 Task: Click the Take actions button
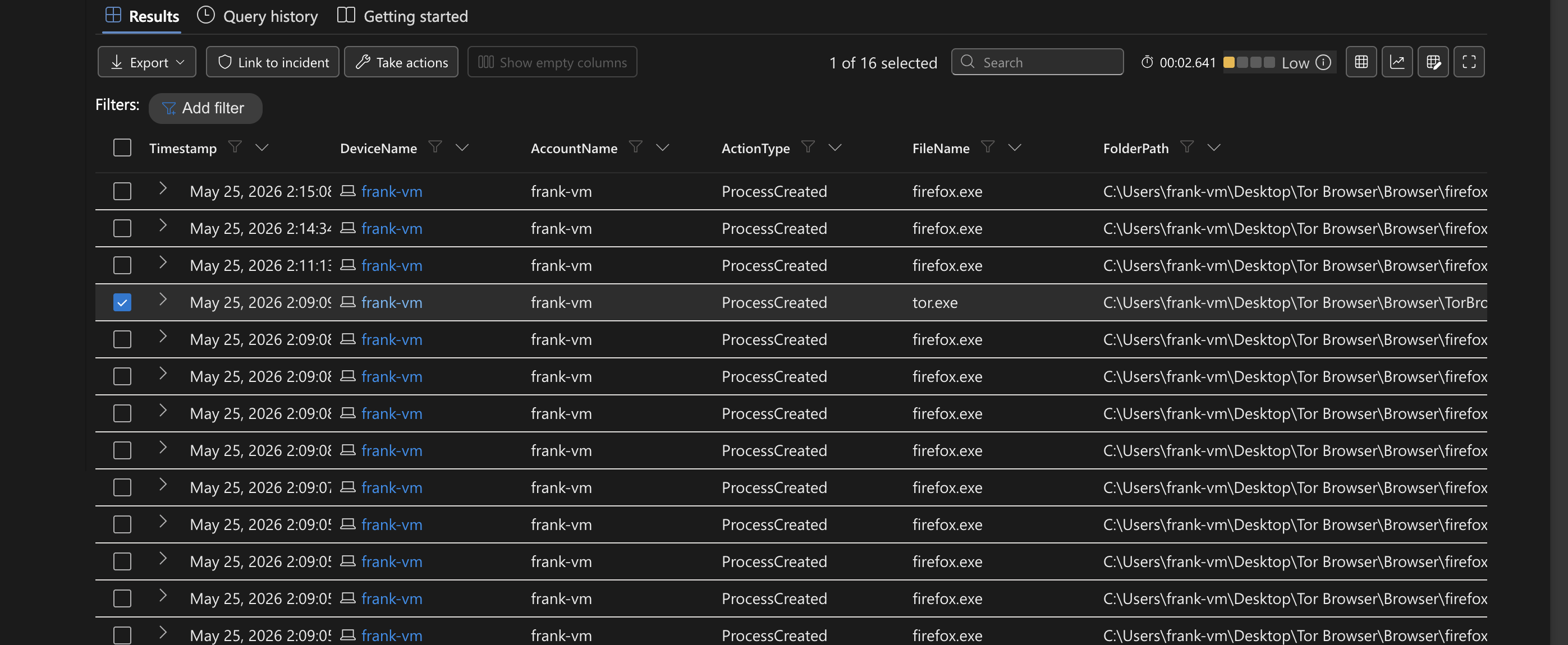click(x=401, y=62)
